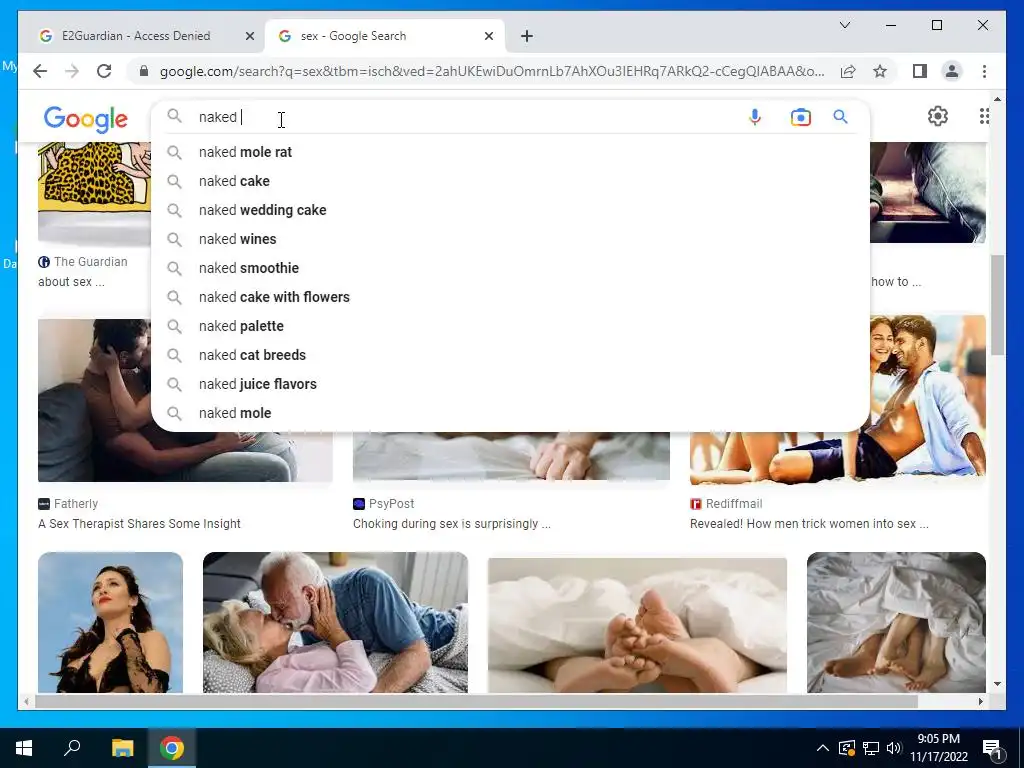Screen dimensions: 1024x768
Task: Click the scroll right arrow
Action: pyautogui.click(x=980, y=701)
